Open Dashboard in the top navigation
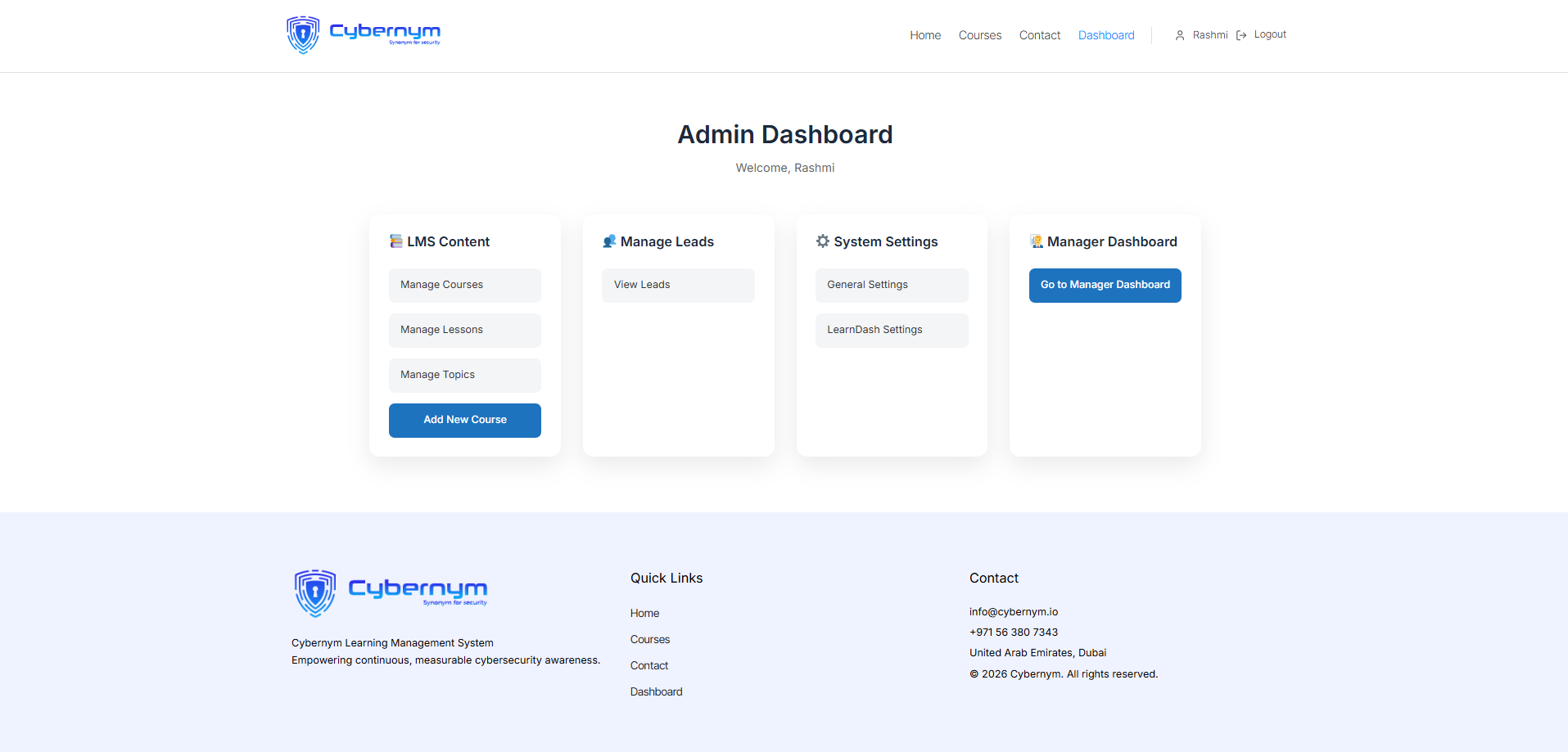The image size is (1568, 752). pyautogui.click(x=1106, y=35)
